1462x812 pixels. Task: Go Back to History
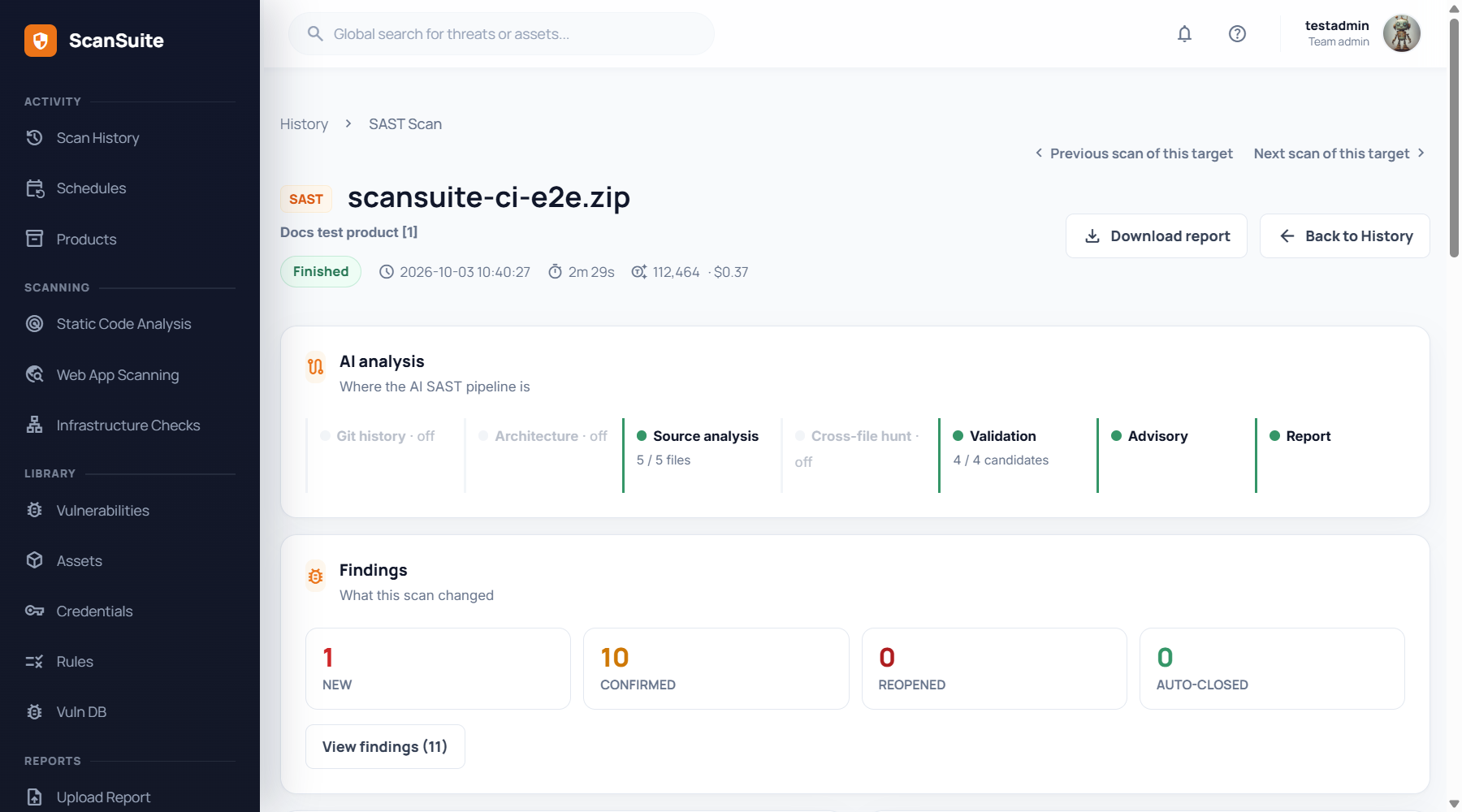coord(1345,236)
